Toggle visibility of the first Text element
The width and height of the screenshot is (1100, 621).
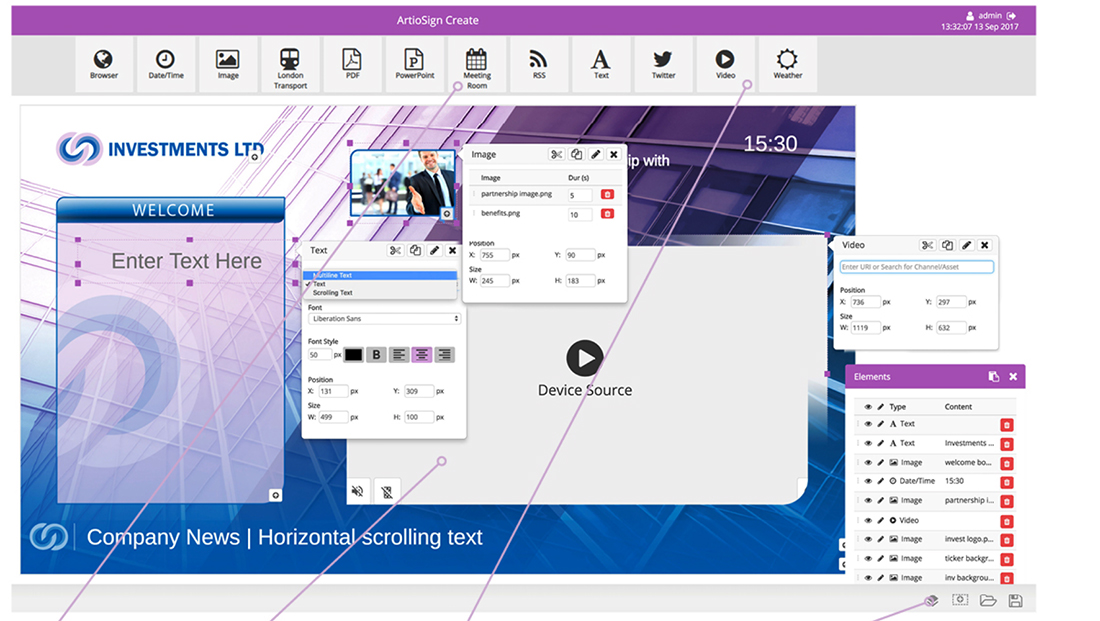coord(868,424)
